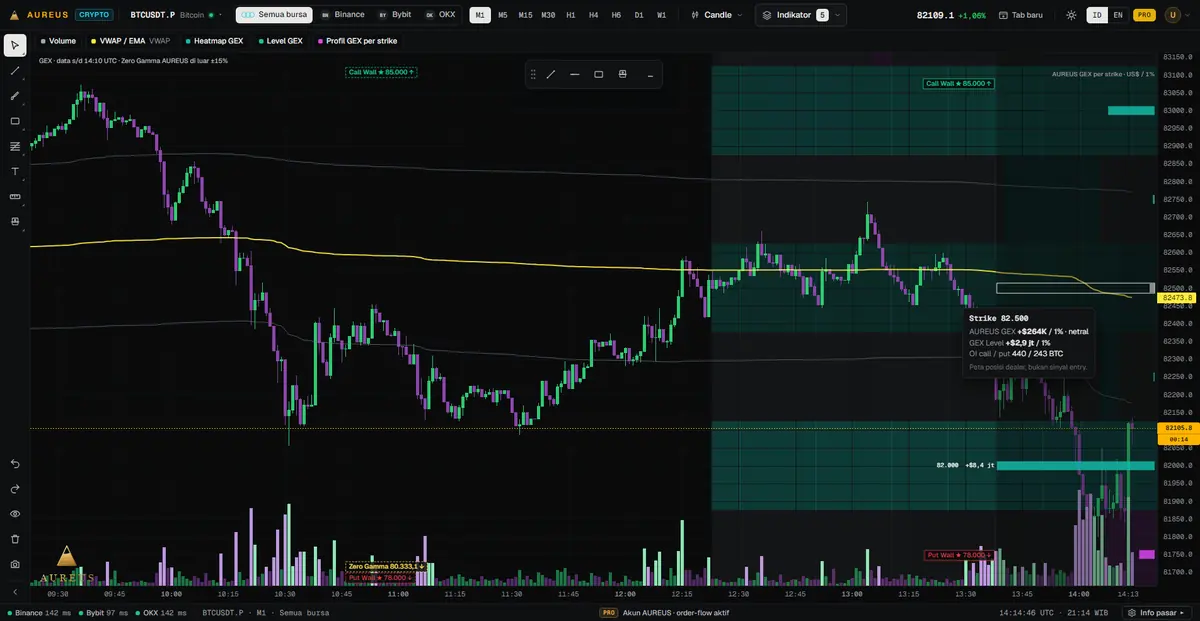Toggle the Level GEX overlay

tap(280, 41)
